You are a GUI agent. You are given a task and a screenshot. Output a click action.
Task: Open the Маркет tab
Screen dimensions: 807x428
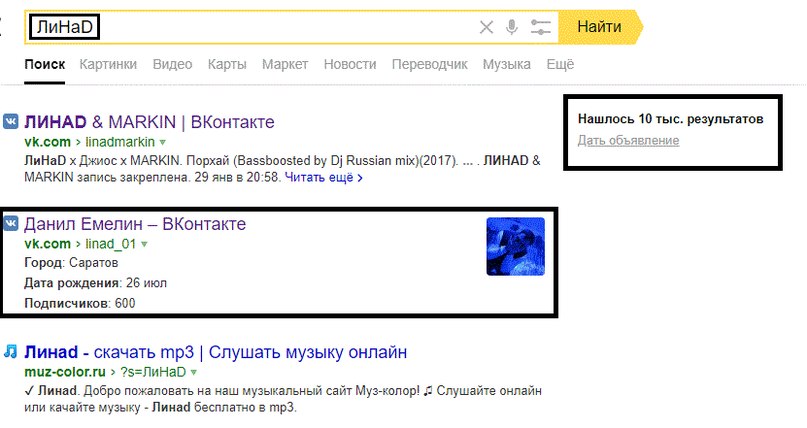point(285,64)
